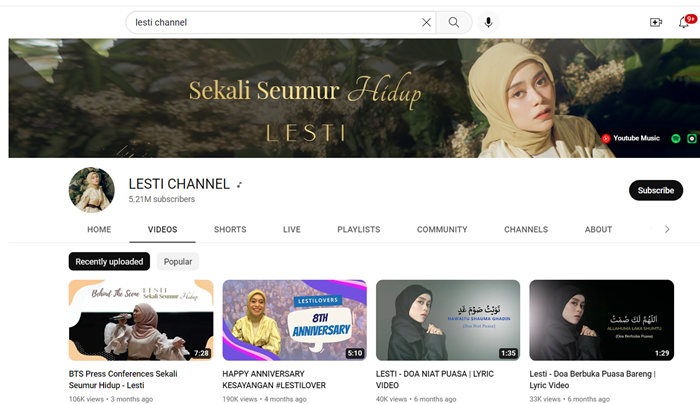Click the 33K views 6 months ago text
This screenshot has height=404, width=700.
570,399
